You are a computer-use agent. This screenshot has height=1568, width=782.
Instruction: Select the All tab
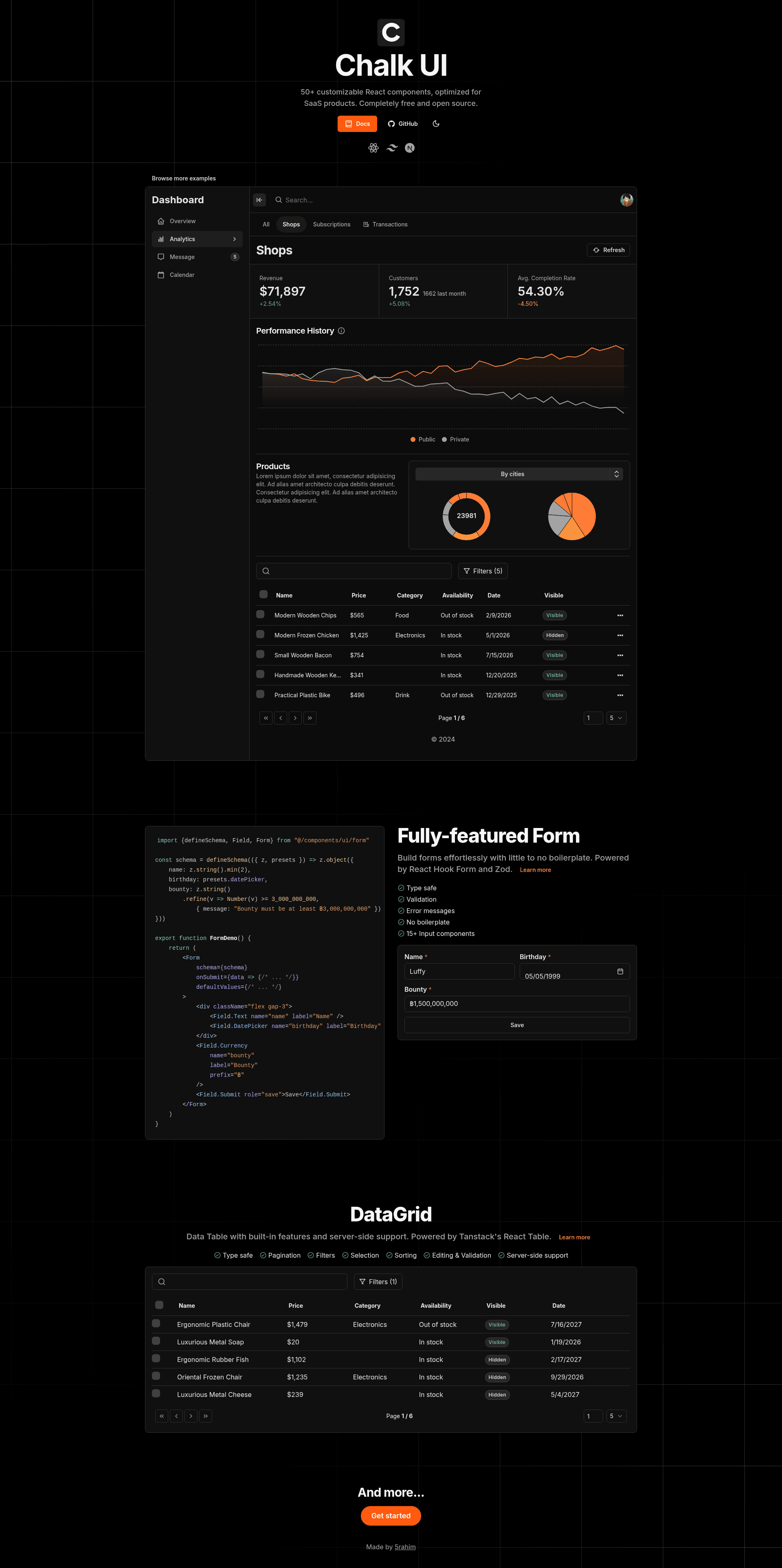coord(266,224)
